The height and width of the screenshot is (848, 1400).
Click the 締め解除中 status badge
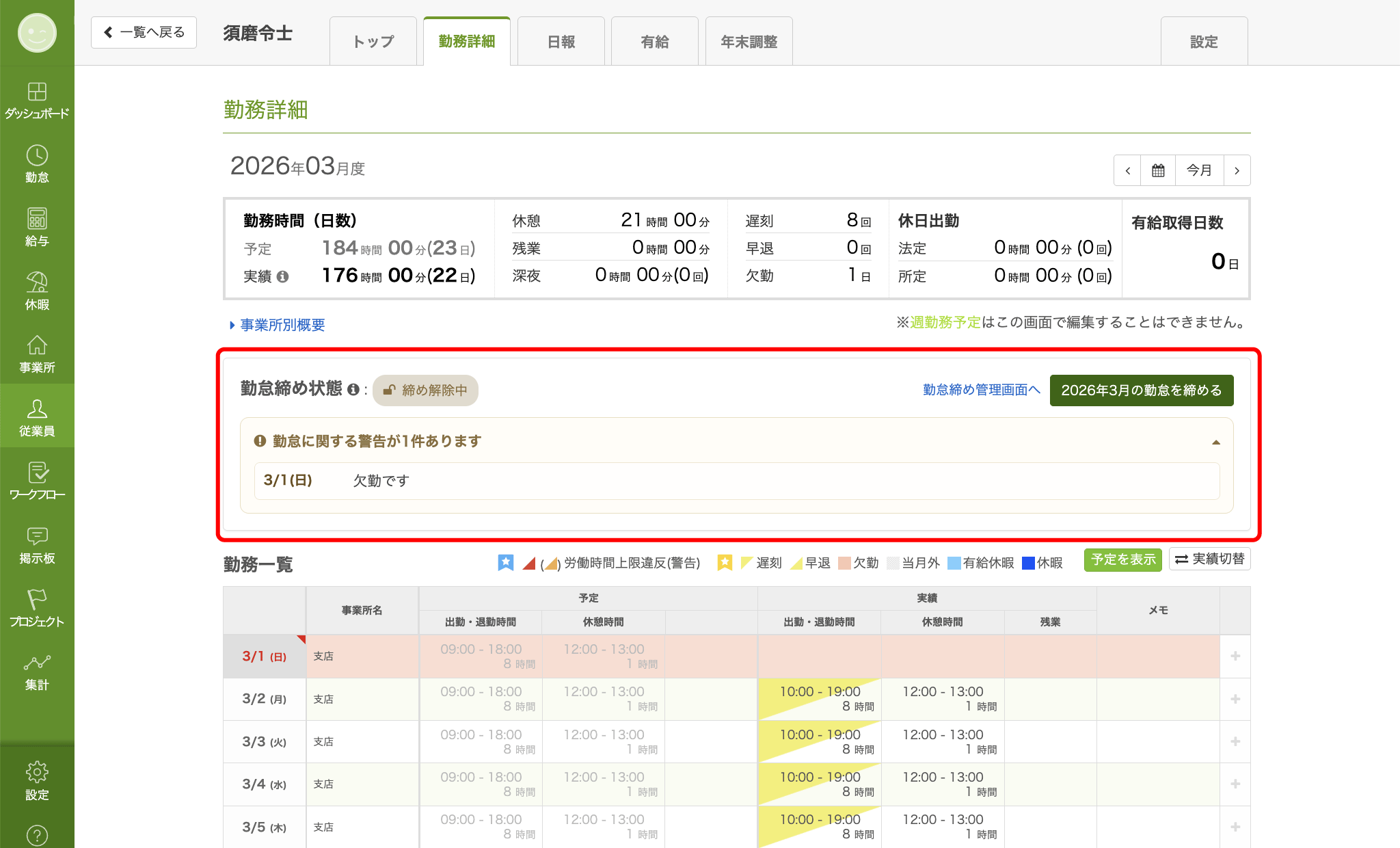[425, 390]
